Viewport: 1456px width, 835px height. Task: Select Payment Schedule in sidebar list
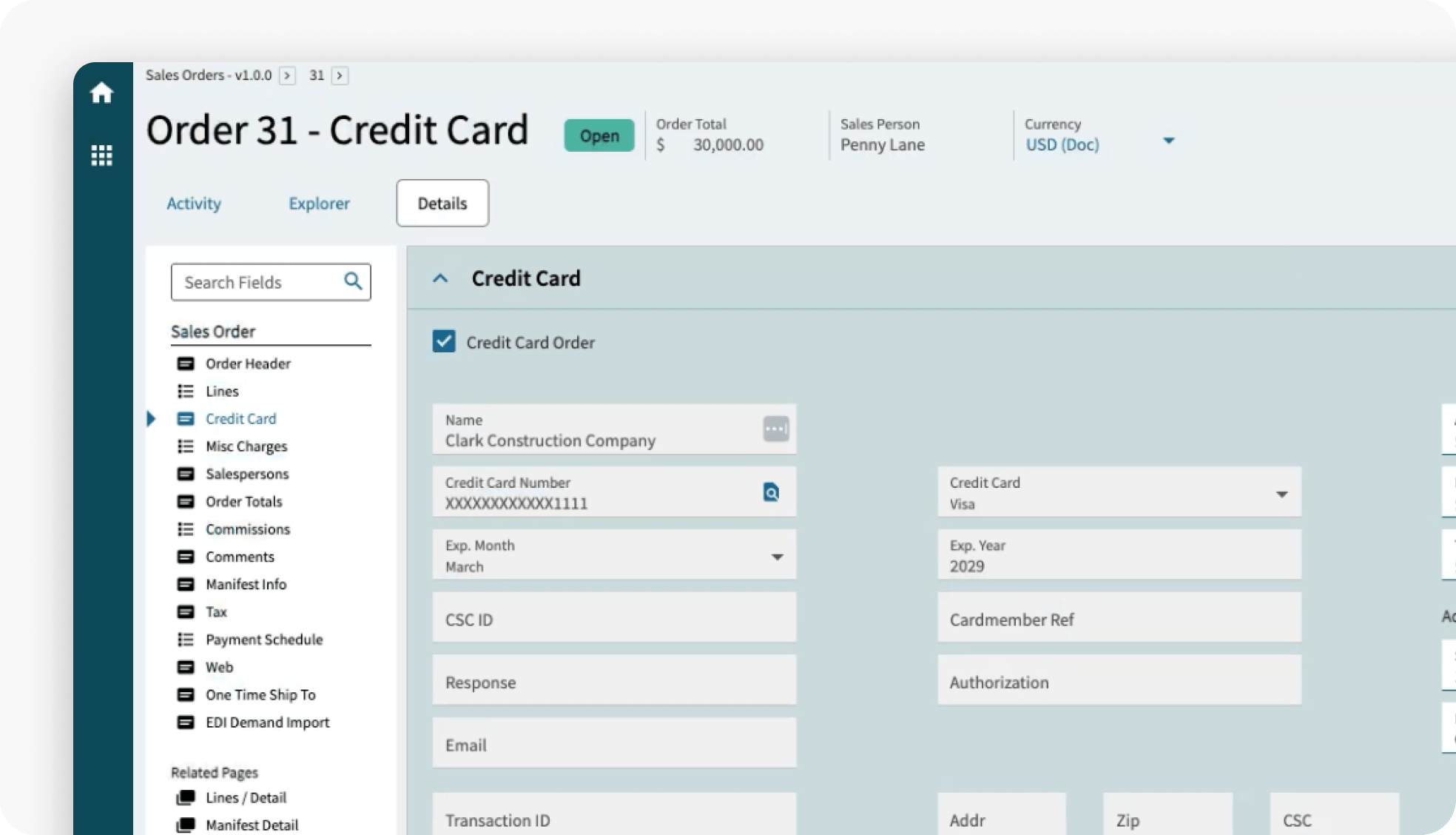(x=263, y=640)
